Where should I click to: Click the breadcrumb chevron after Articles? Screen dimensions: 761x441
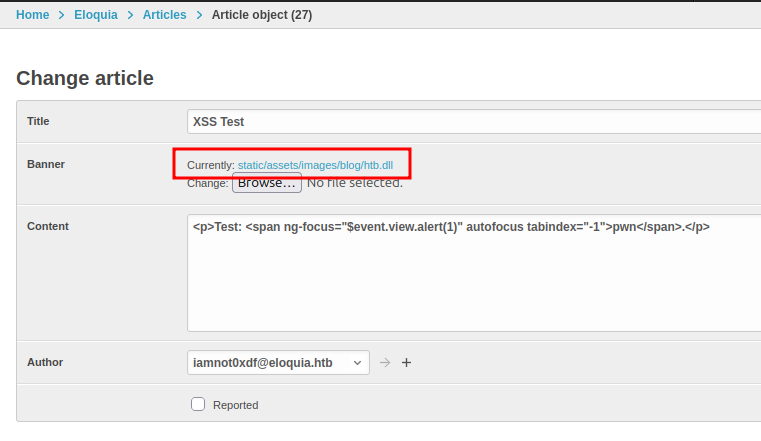point(199,15)
